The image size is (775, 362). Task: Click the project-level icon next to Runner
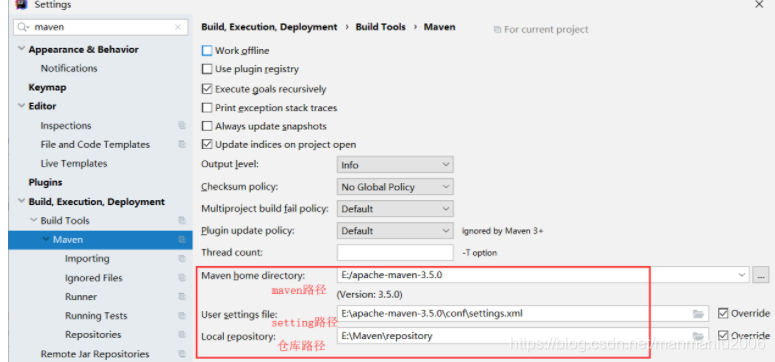click(182, 297)
